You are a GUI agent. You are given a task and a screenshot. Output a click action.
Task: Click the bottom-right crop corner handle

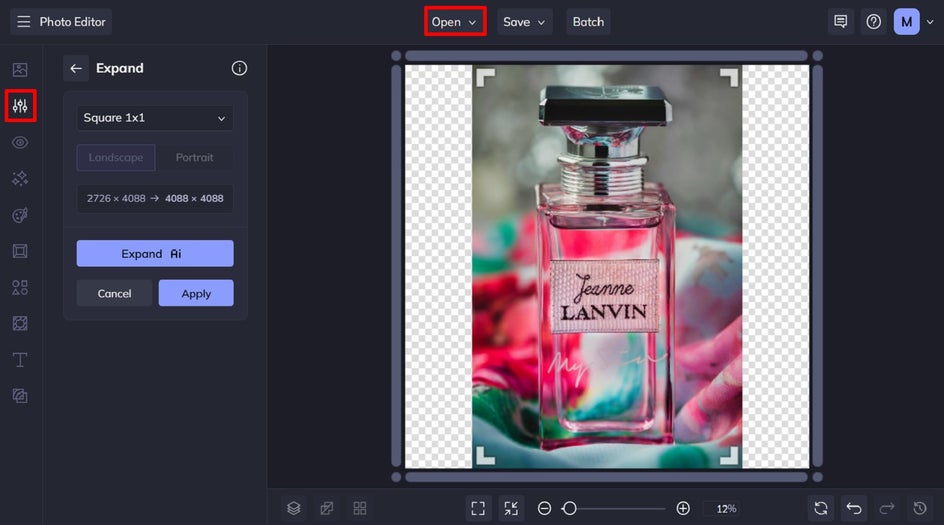point(728,456)
